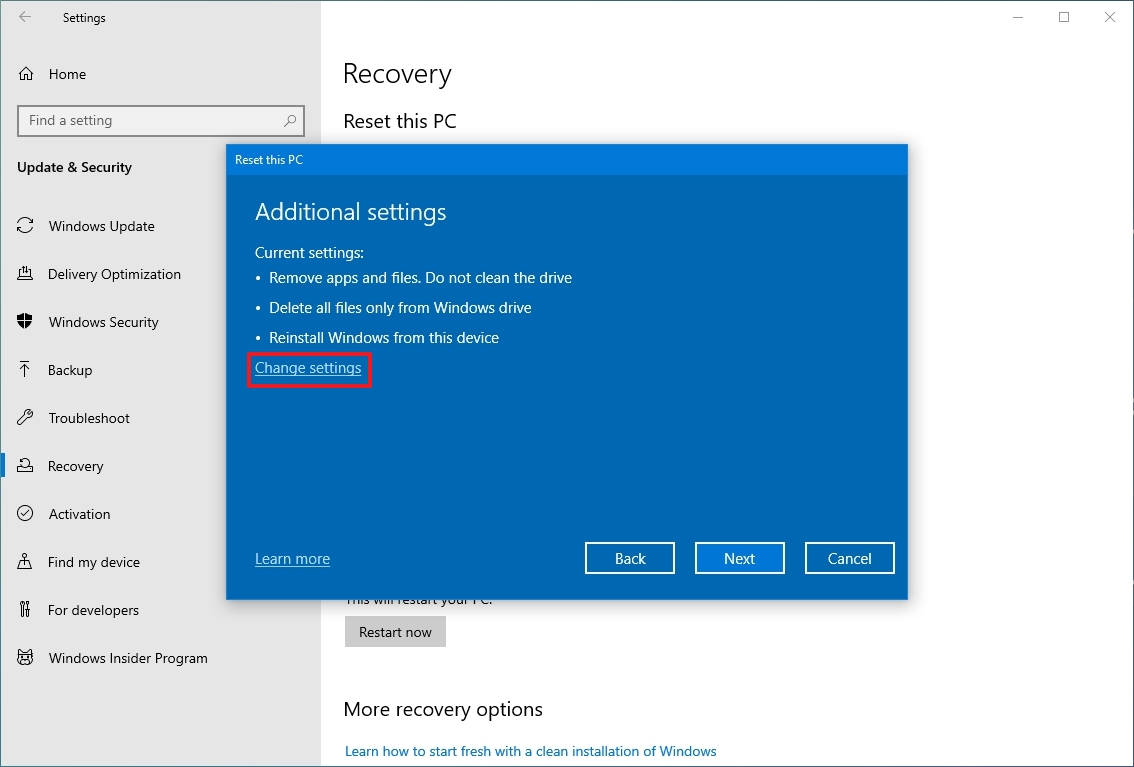Select Backup in the sidebar
The height and width of the screenshot is (767, 1134).
click(70, 370)
